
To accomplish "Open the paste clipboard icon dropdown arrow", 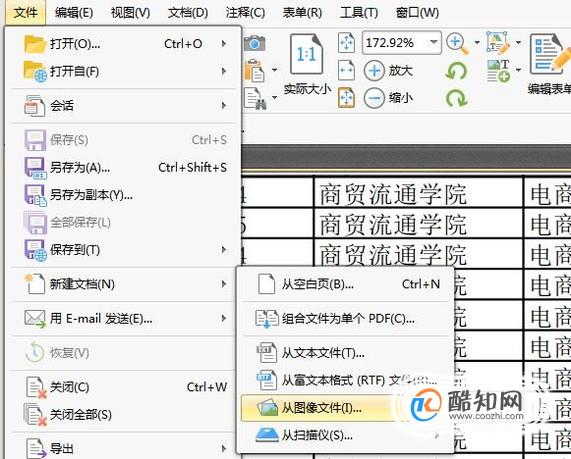I will (x=275, y=70).
